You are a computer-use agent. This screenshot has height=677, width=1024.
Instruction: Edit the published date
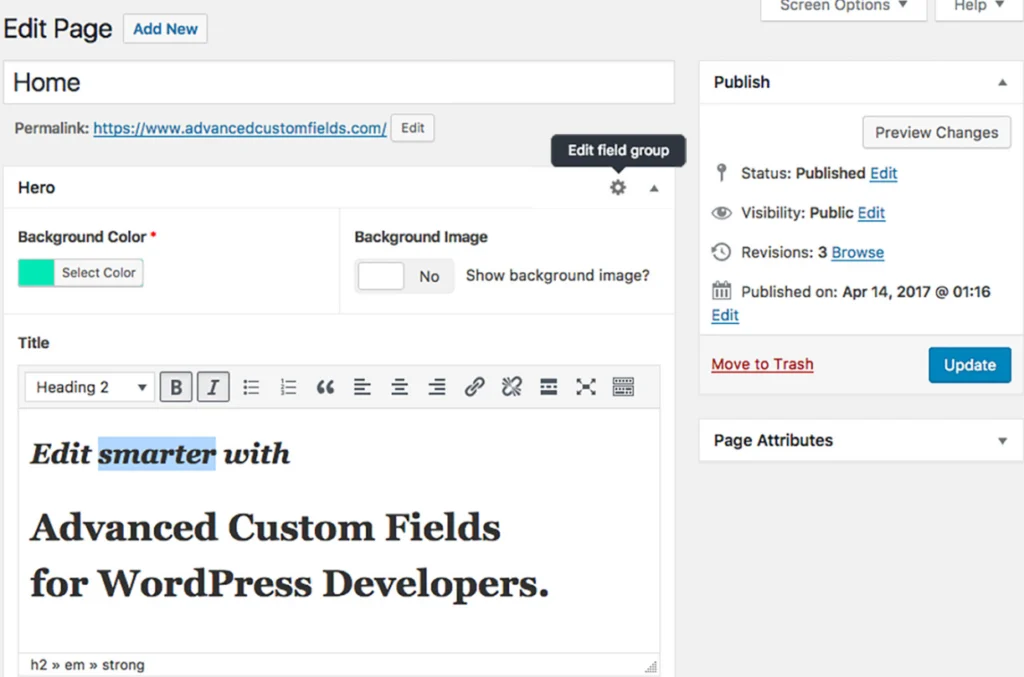[x=725, y=315]
